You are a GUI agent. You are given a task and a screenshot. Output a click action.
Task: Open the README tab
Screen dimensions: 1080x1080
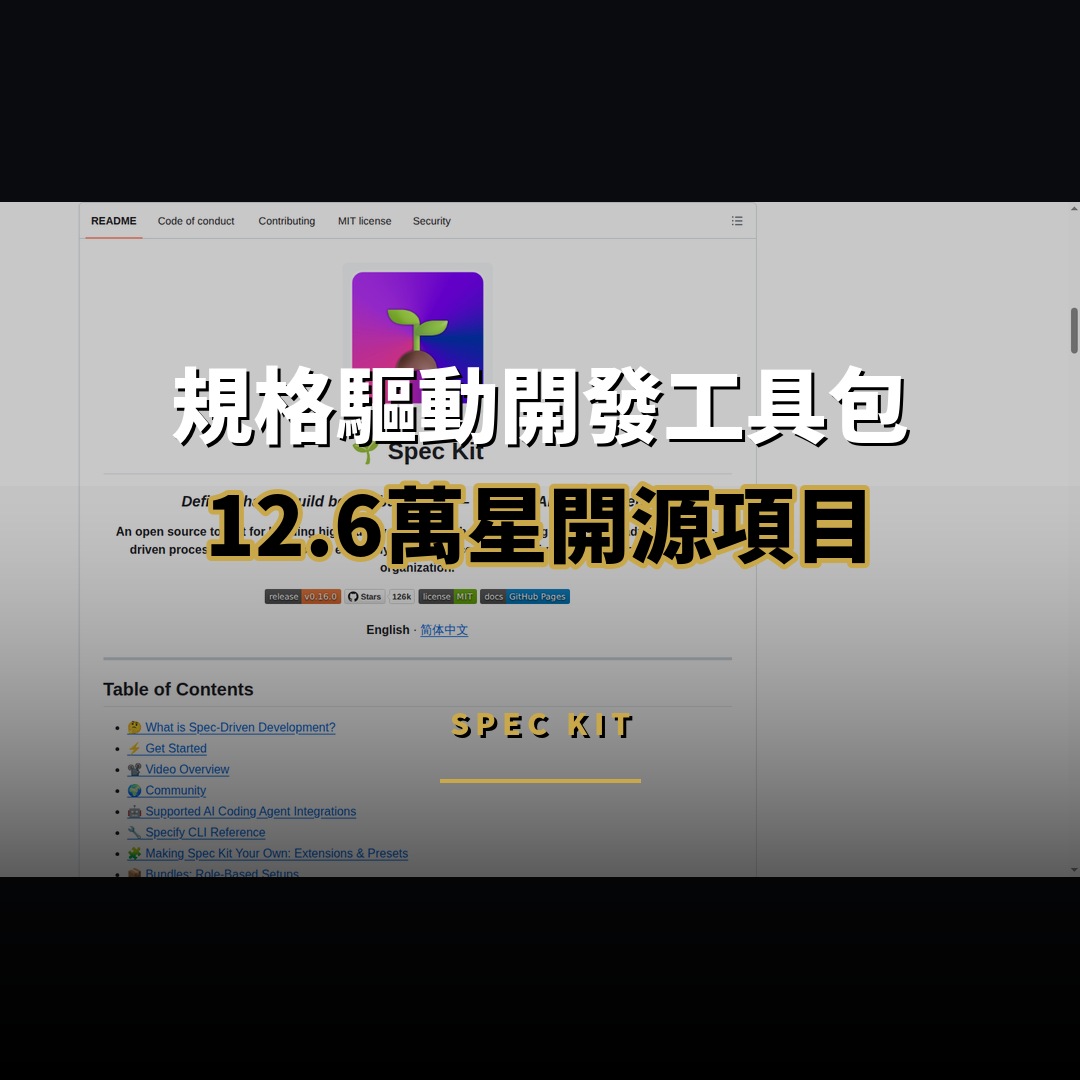[x=114, y=221]
